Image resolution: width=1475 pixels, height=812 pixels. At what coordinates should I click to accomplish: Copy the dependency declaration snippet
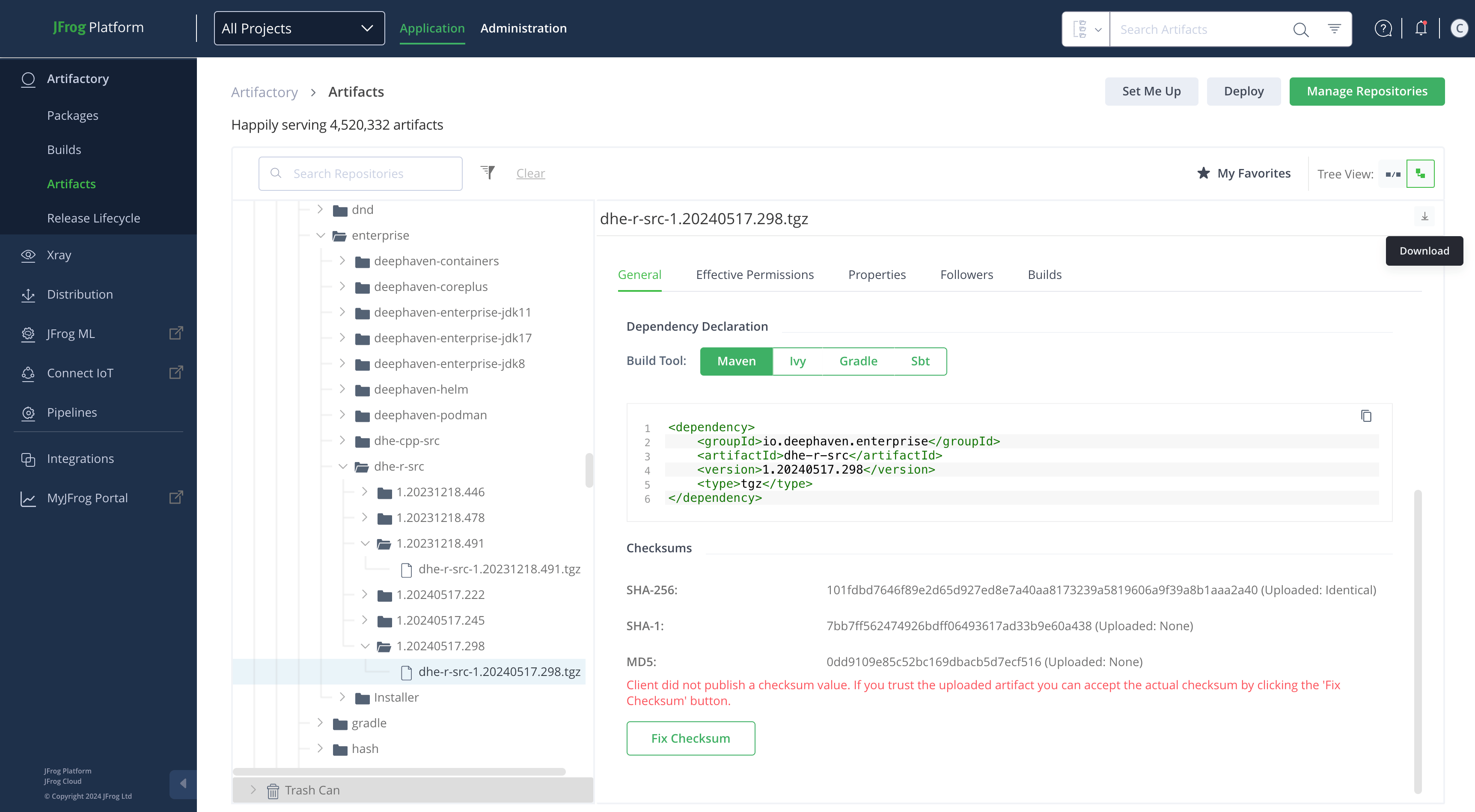(1365, 416)
